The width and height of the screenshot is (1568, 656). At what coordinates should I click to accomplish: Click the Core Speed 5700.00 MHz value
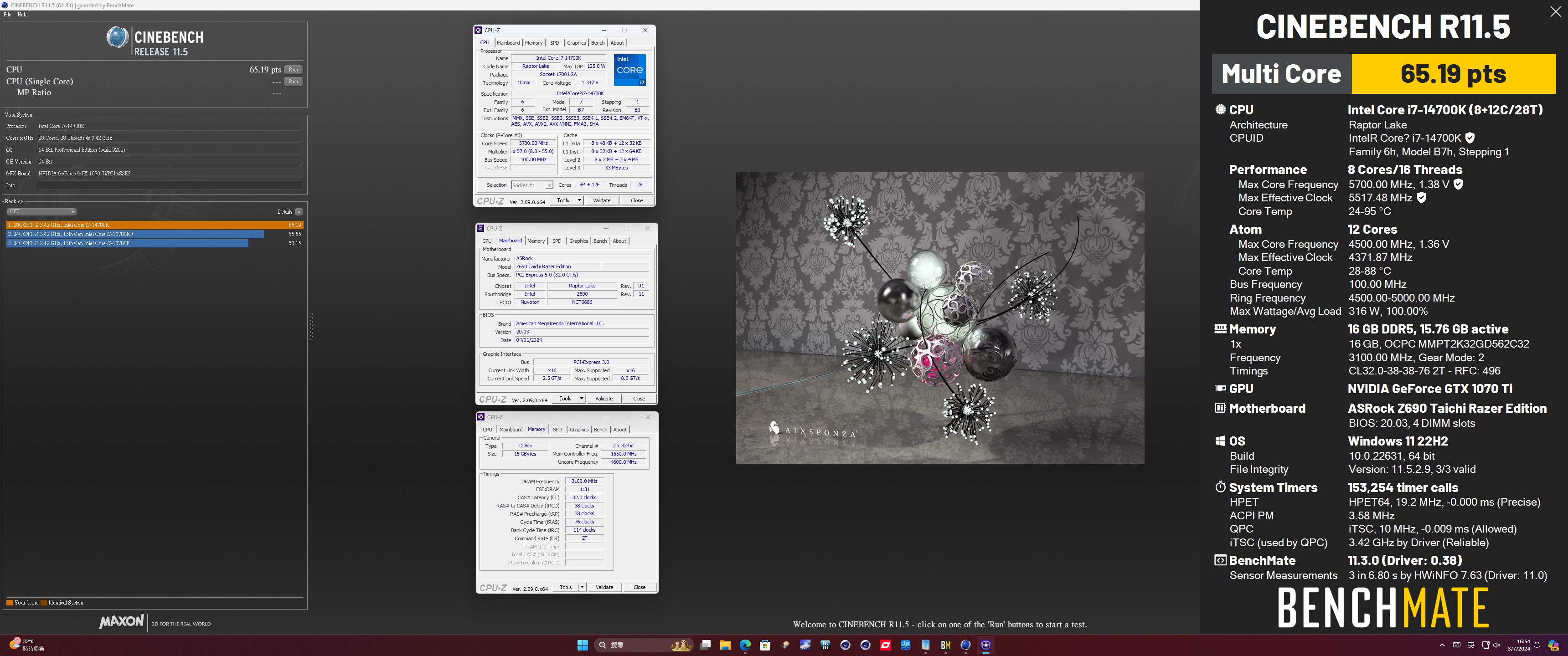tap(533, 143)
